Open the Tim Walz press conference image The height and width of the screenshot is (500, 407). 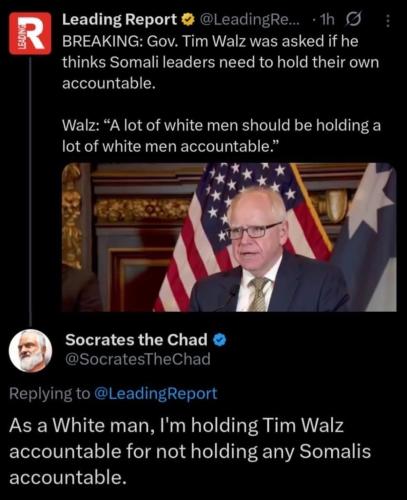229,237
